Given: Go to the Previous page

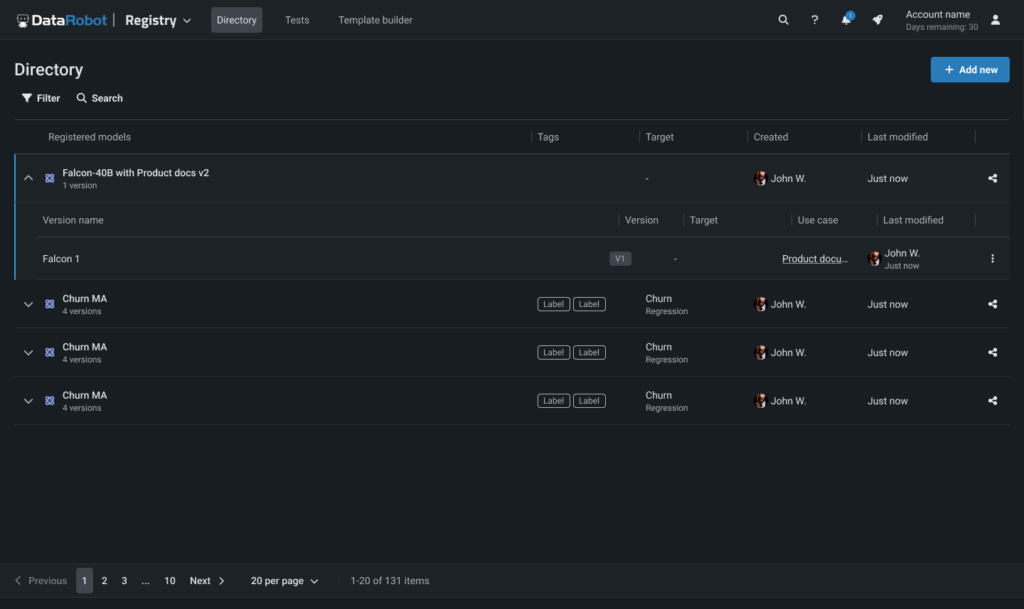Looking at the screenshot, I should pos(40,581).
